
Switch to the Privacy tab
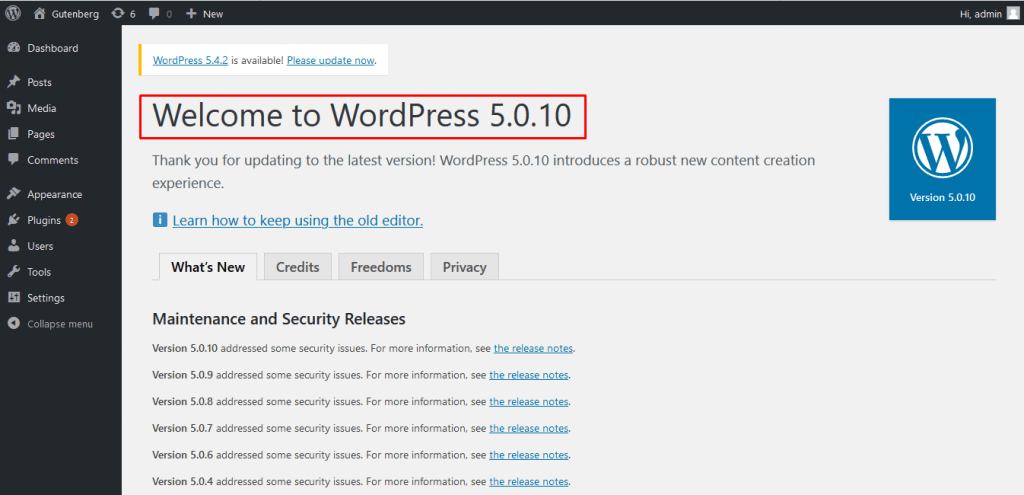pos(464,266)
